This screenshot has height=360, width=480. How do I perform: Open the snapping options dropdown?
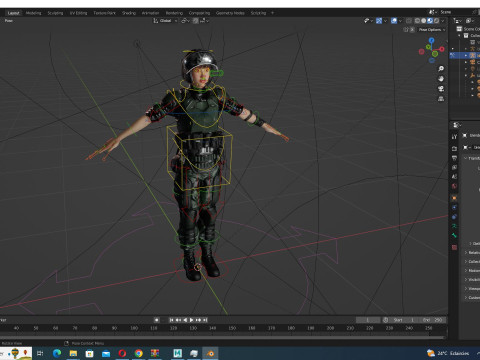click(204, 21)
